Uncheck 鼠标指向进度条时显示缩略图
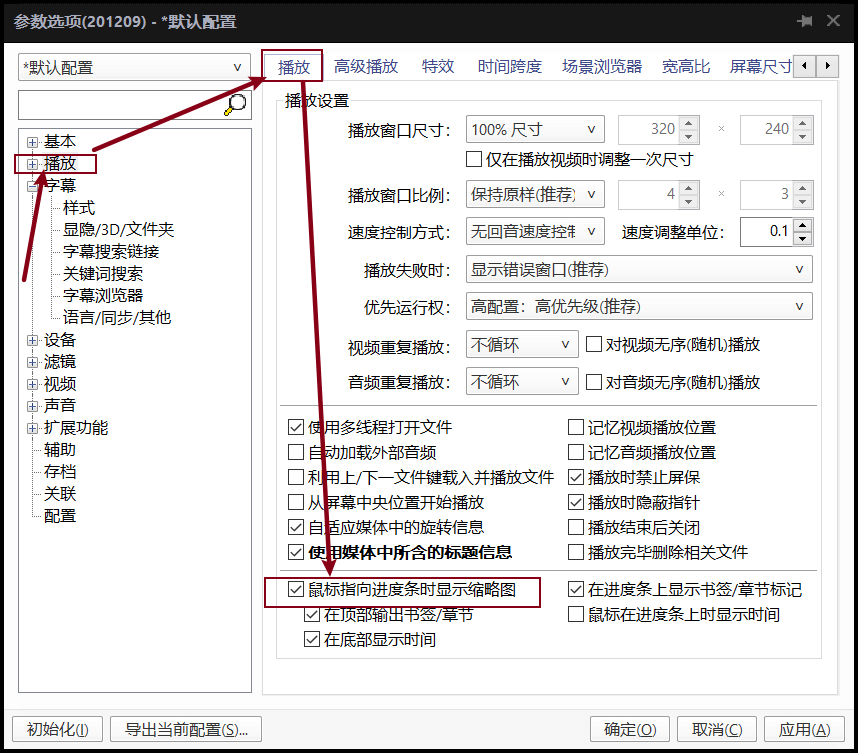This screenshot has width=858, height=753. [295, 590]
